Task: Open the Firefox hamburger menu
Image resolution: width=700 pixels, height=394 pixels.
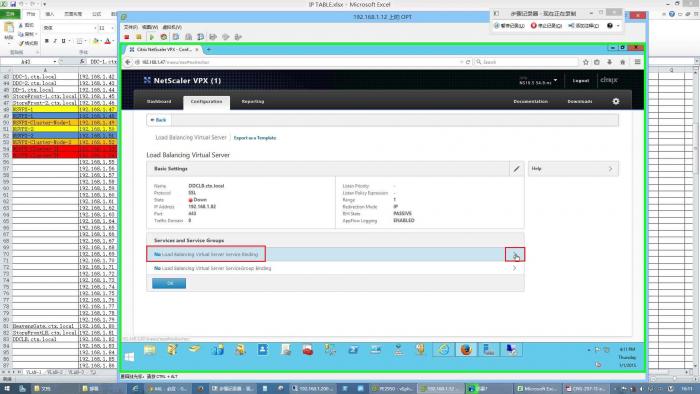Action: pos(638,62)
